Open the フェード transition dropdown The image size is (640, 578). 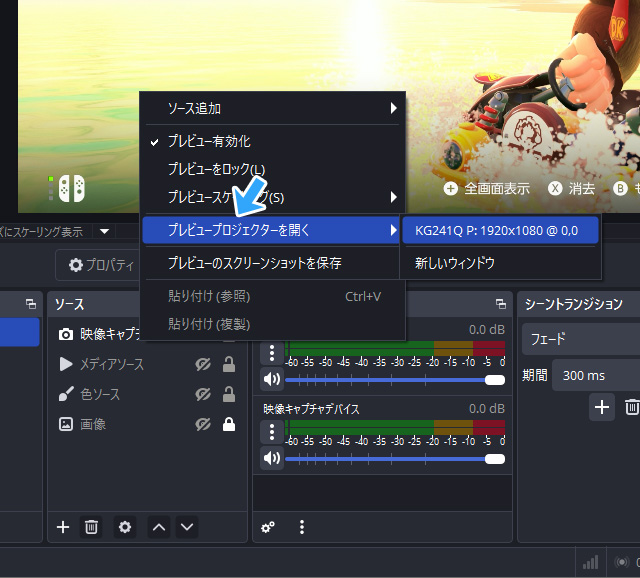[581, 339]
